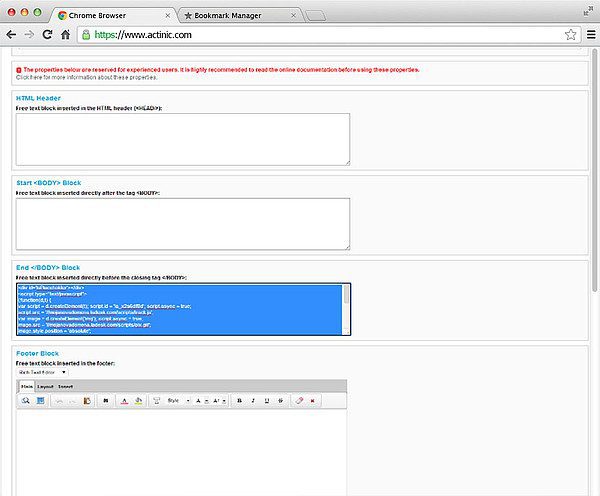Click the Italic formatting icon
The image size is (600, 496).
click(x=253, y=400)
